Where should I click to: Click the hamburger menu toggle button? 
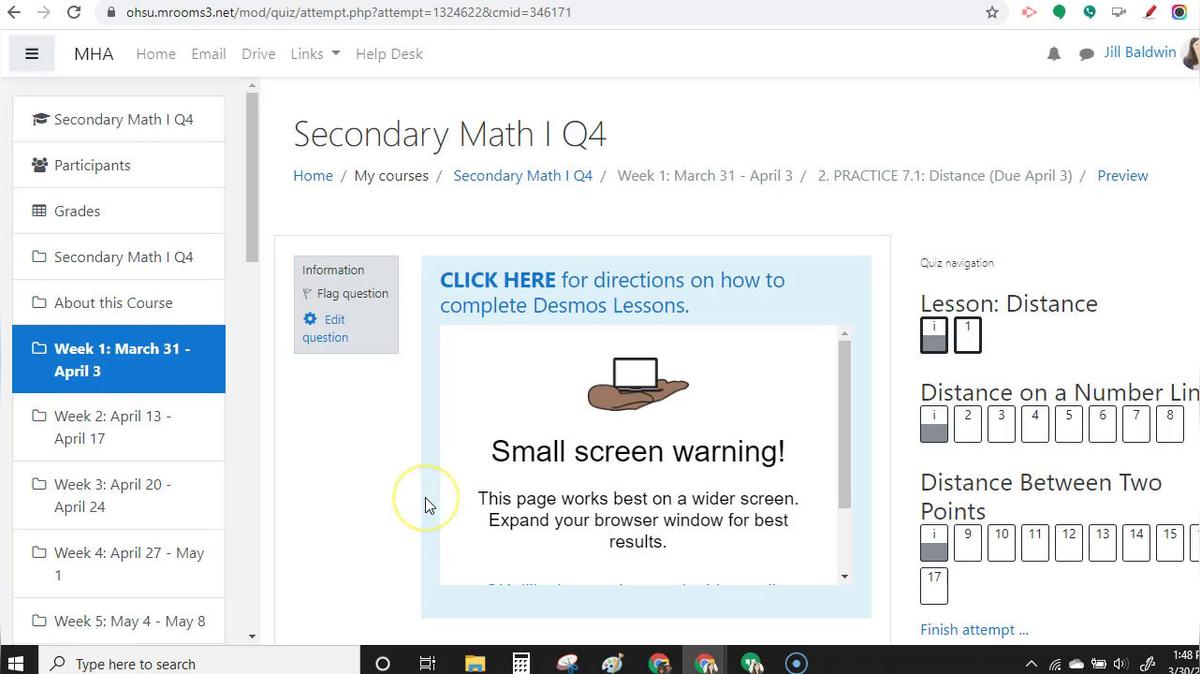pos(32,54)
